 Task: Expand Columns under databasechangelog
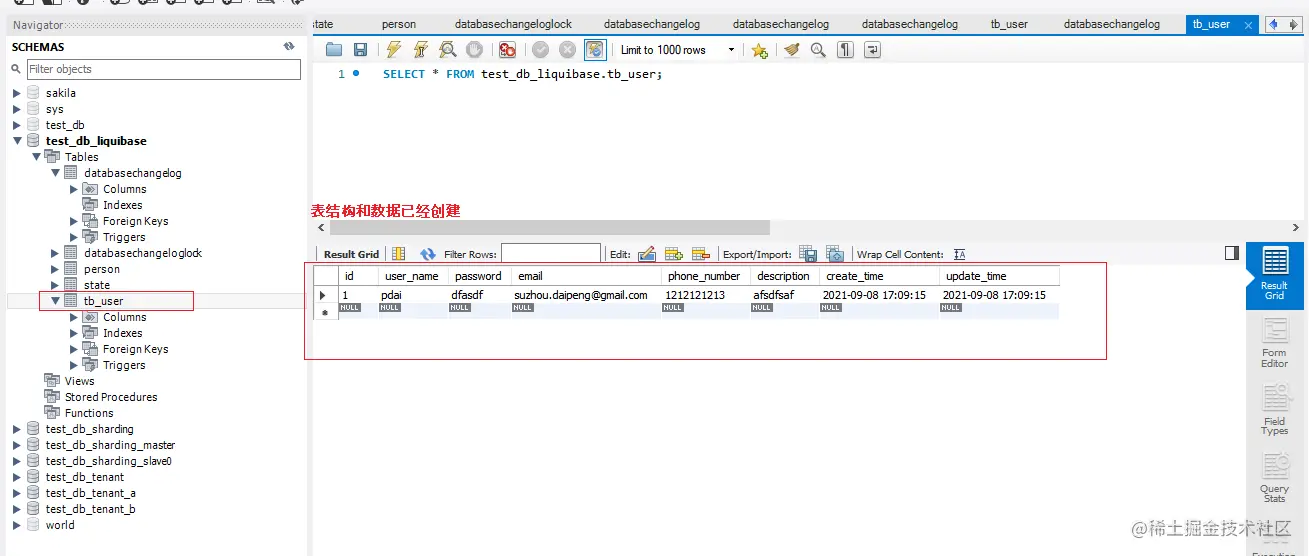74,189
